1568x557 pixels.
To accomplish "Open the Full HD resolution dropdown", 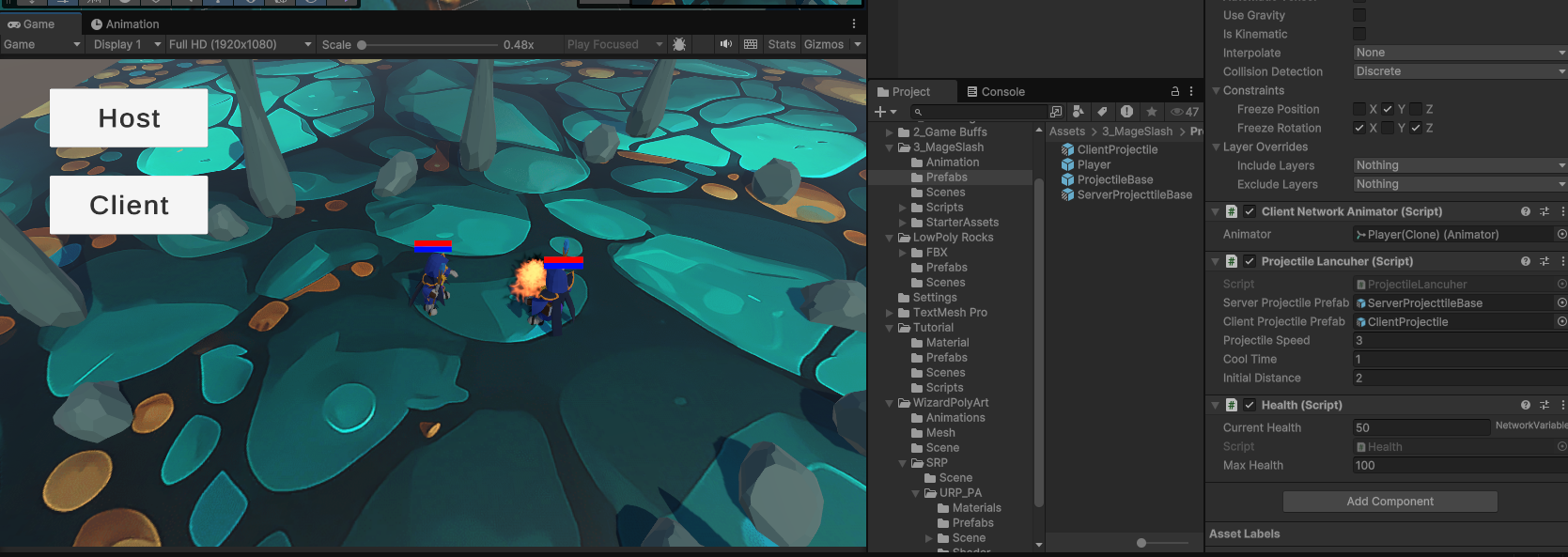I will 241,44.
